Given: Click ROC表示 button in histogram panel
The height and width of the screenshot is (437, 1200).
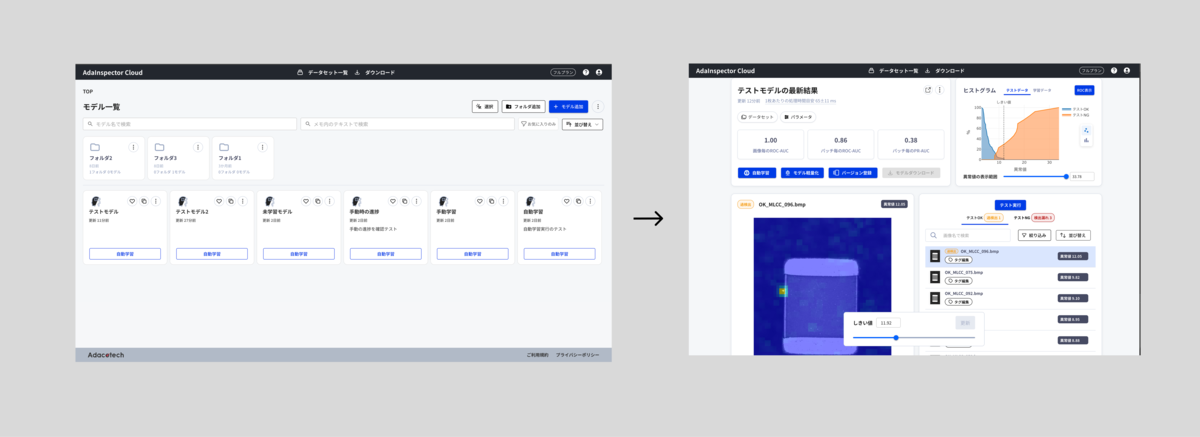Looking at the screenshot, I should point(1084,90).
